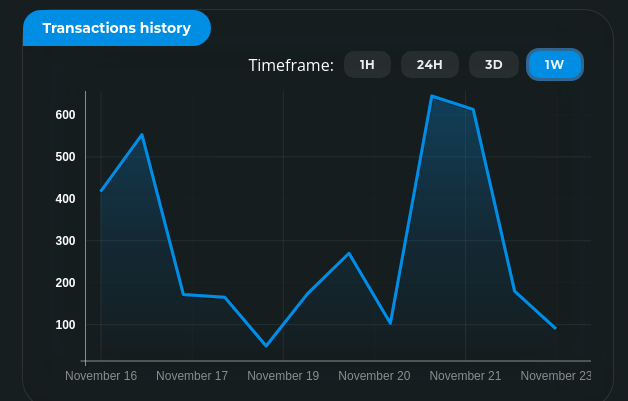
Task: Click the November 17 axis label
Action: pyautogui.click(x=192, y=376)
